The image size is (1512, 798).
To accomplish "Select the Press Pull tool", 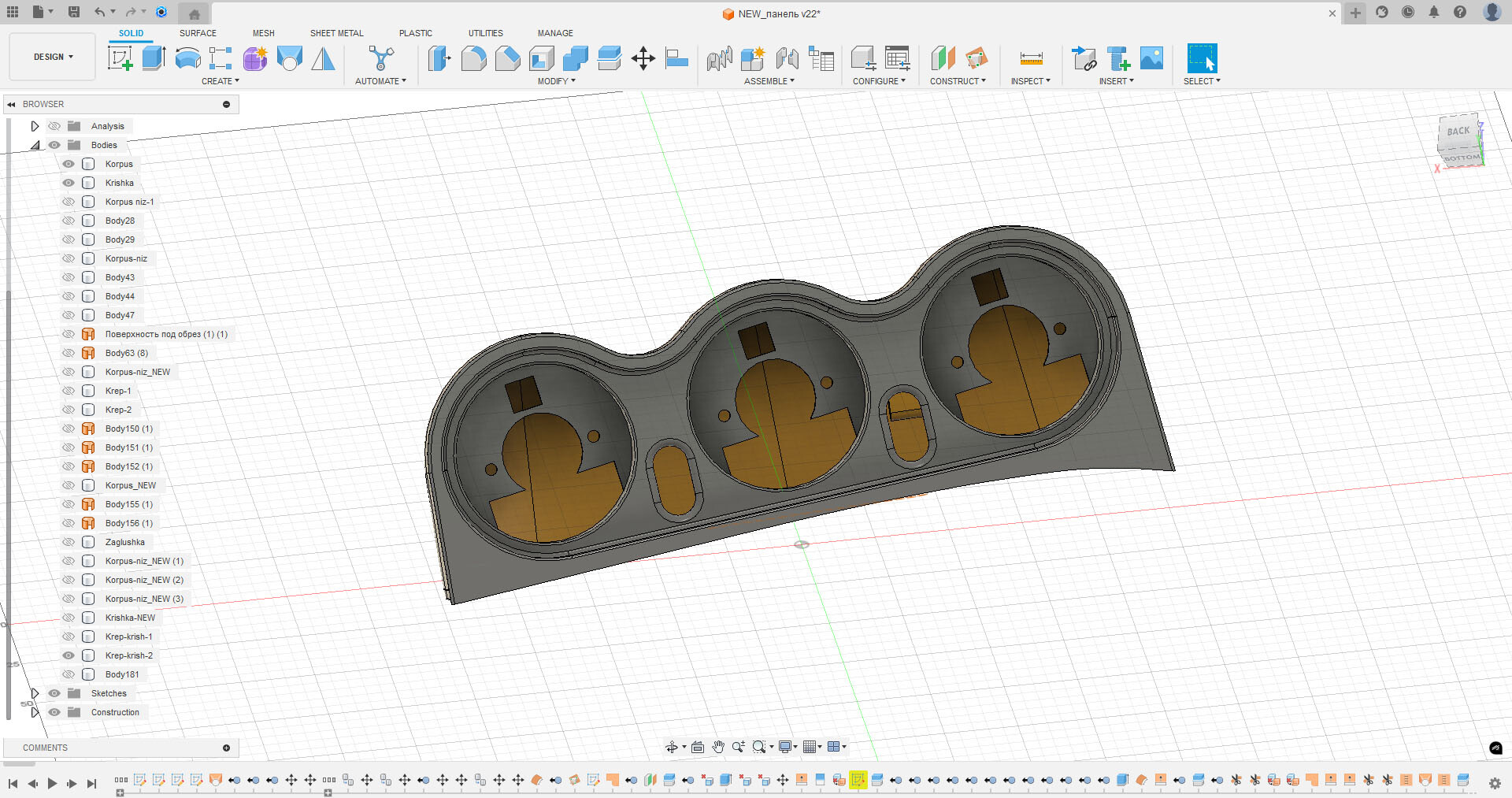I will pyautogui.click(x=439, y=58).
